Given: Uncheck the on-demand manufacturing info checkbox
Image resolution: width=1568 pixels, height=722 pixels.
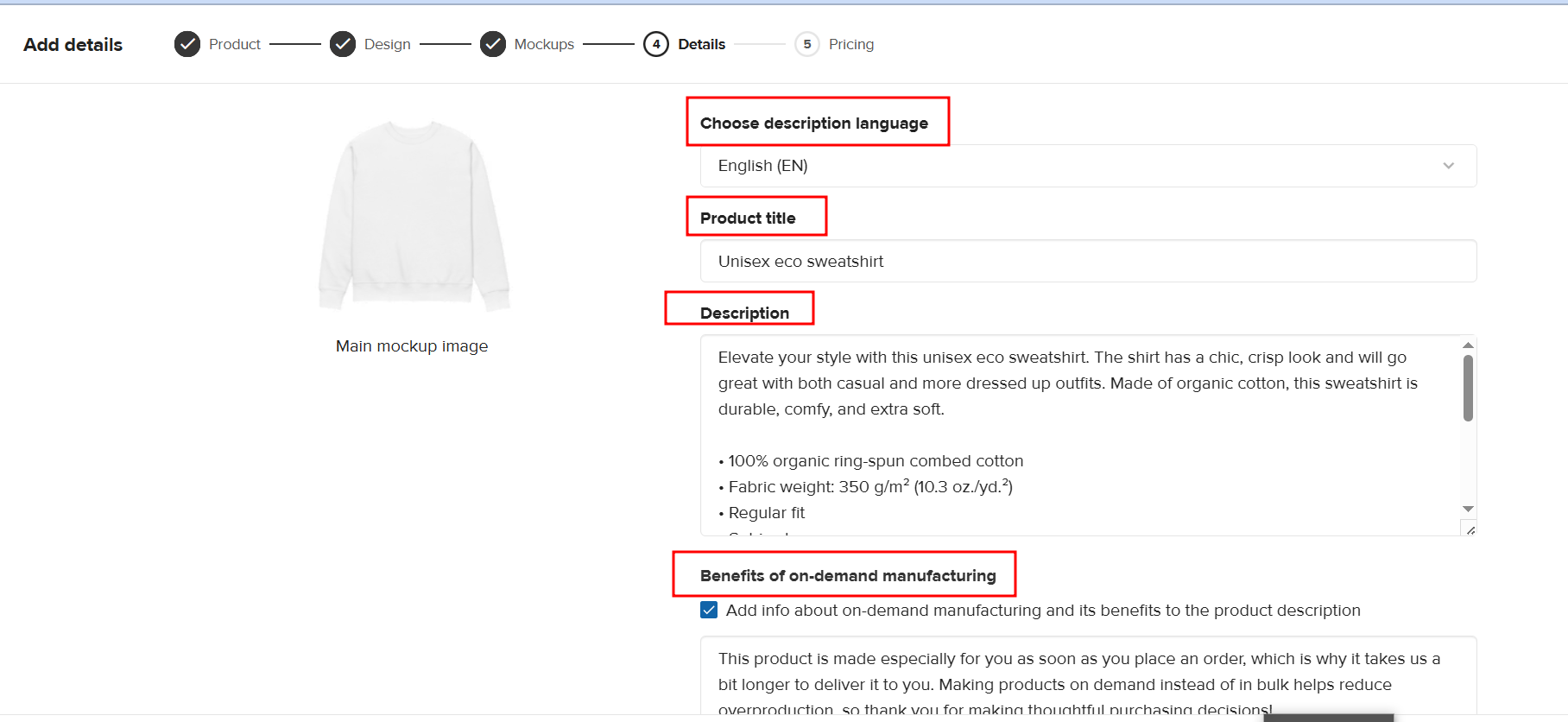Looking at the screenshot, I should (709, 611).
